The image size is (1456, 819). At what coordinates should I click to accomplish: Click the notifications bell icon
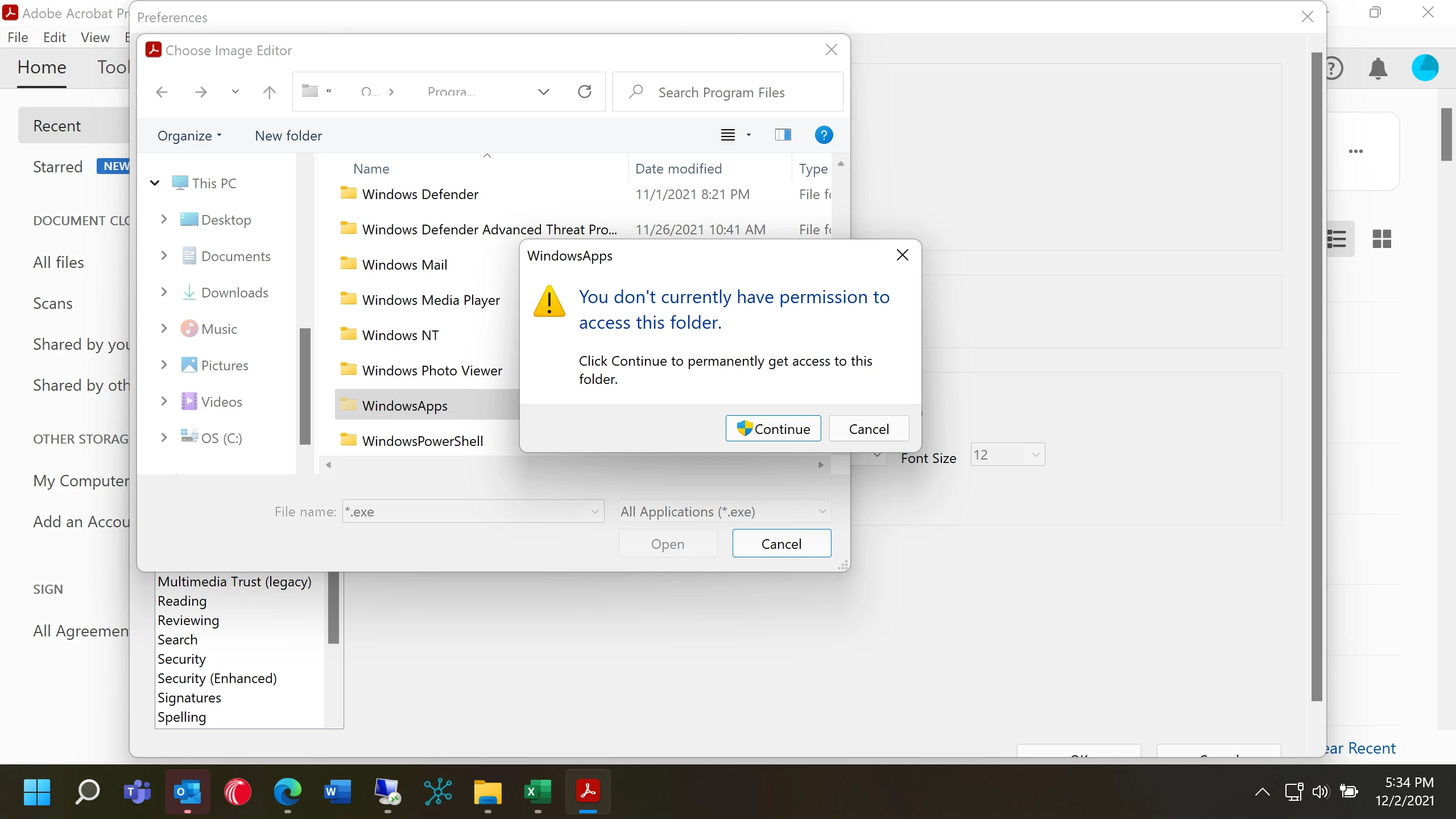click(x=1378, y=69)
